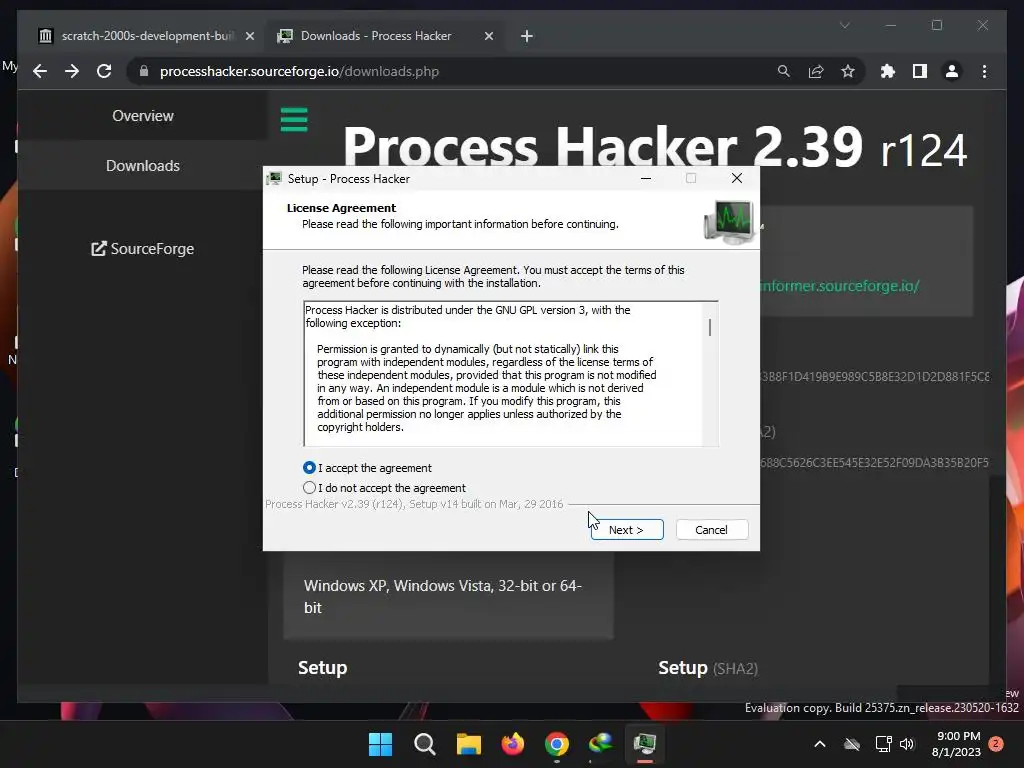Cancel the Process Hacker setup
Screen dimensions: 1024x768
tap(711, 530)
